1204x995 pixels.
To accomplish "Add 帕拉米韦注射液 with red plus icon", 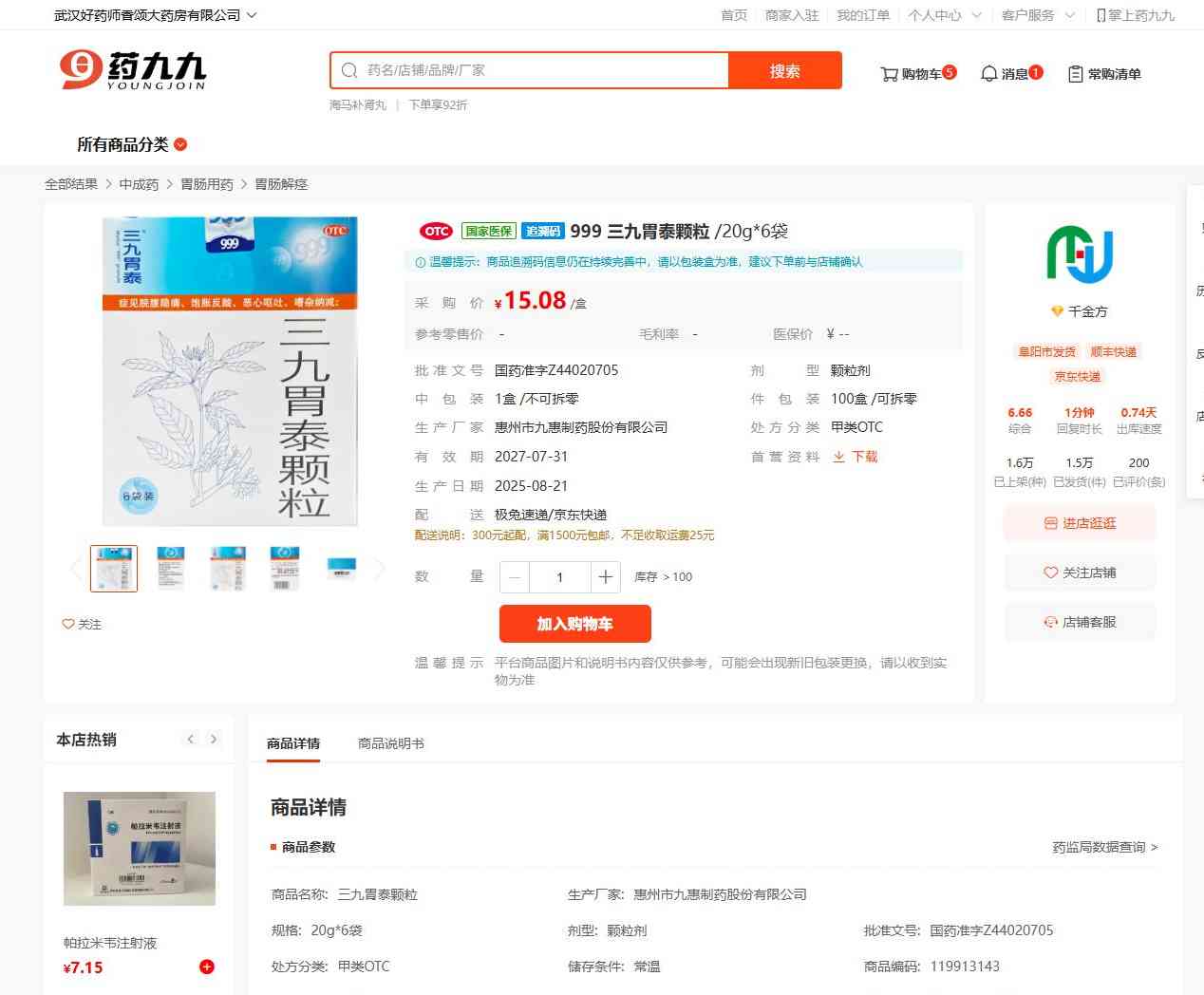I will pyautogui.click(x=206, y=967).
